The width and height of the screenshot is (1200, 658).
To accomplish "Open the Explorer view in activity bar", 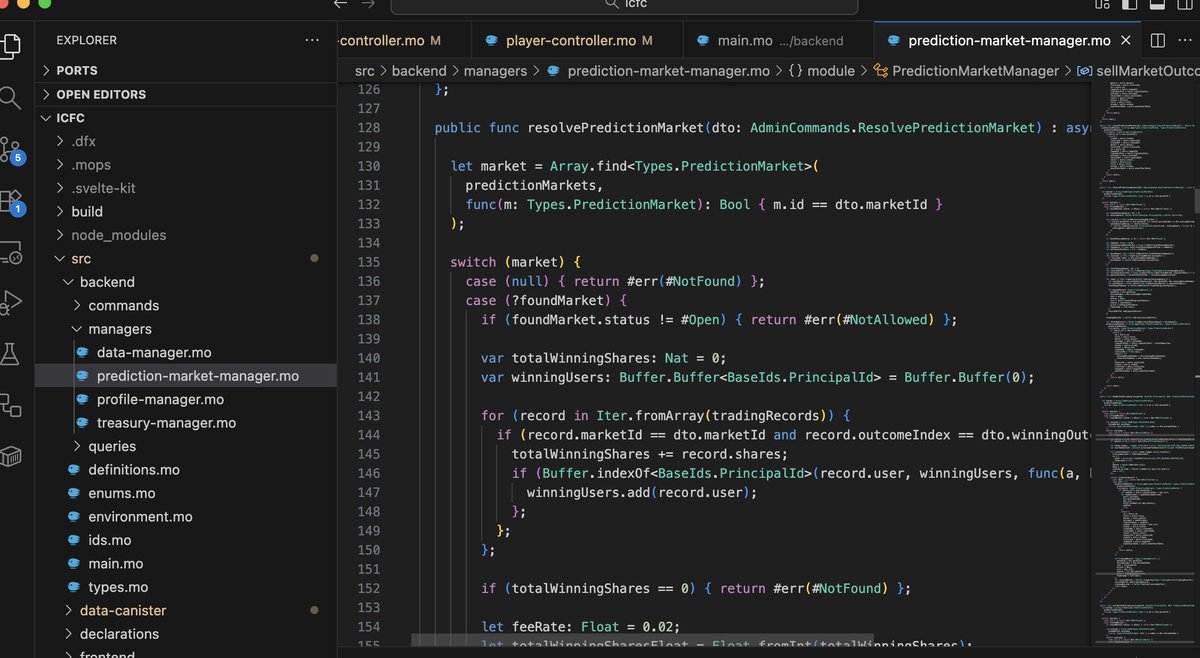I will (x=10, y=45).
